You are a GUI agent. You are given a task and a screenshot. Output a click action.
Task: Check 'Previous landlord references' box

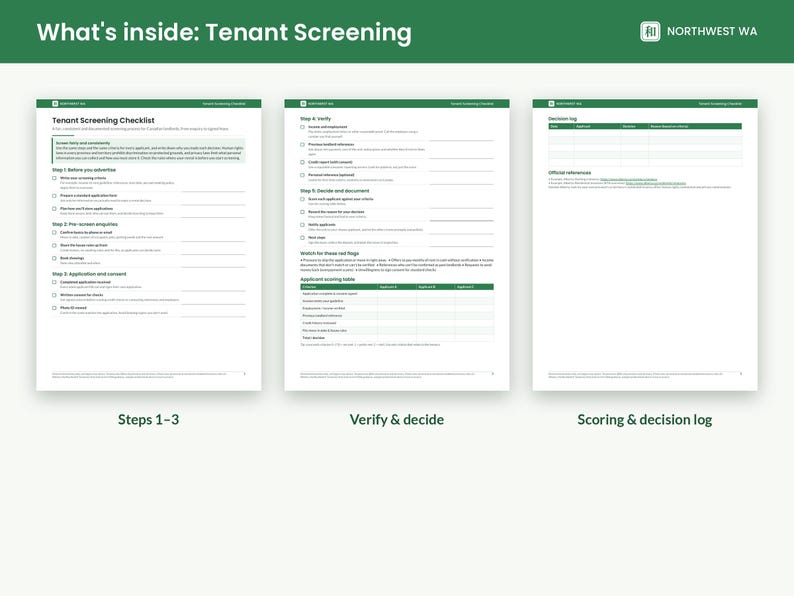pos(302,145)
